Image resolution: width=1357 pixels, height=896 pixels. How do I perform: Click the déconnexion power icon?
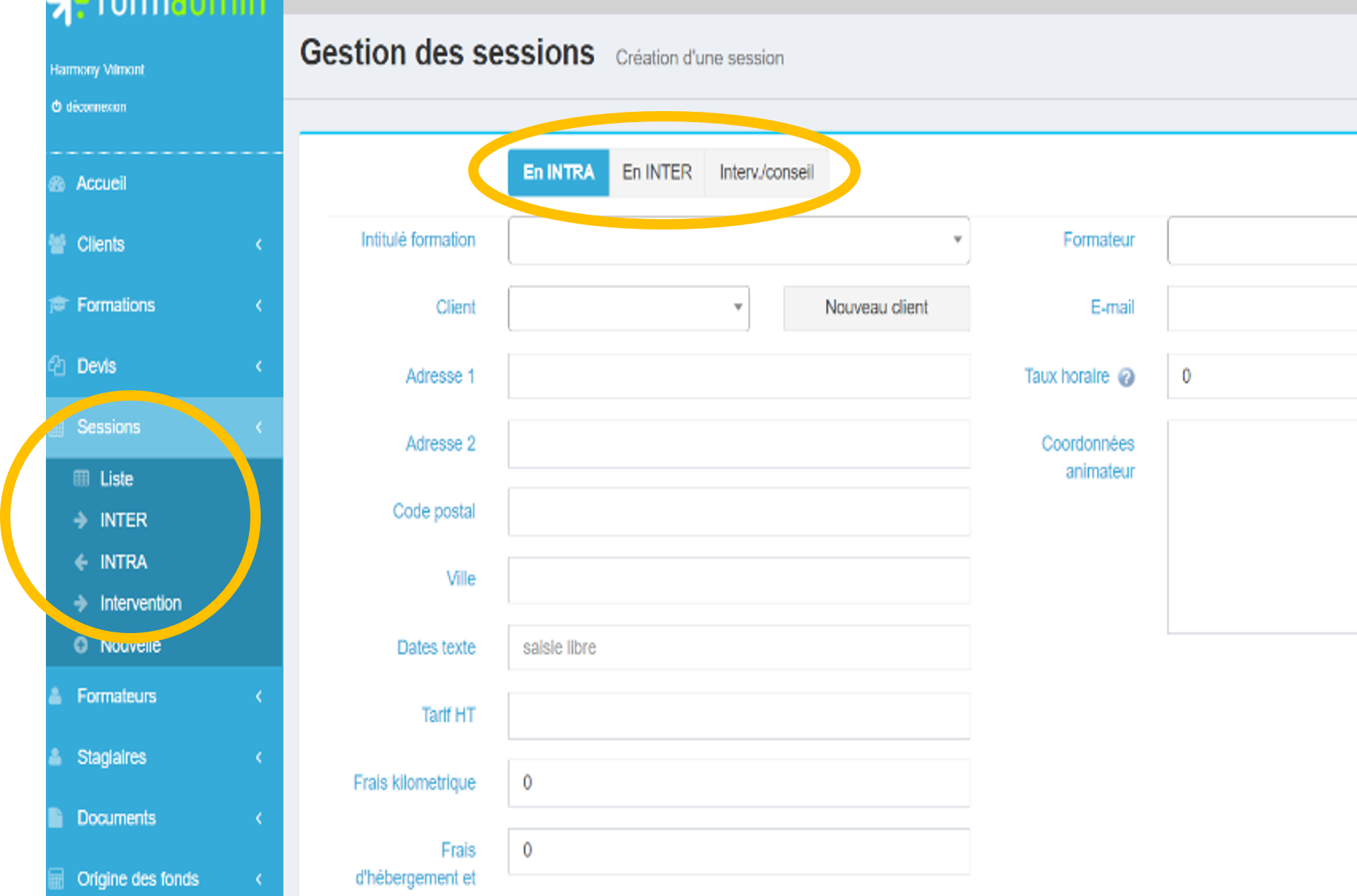[x=56, y=107]
